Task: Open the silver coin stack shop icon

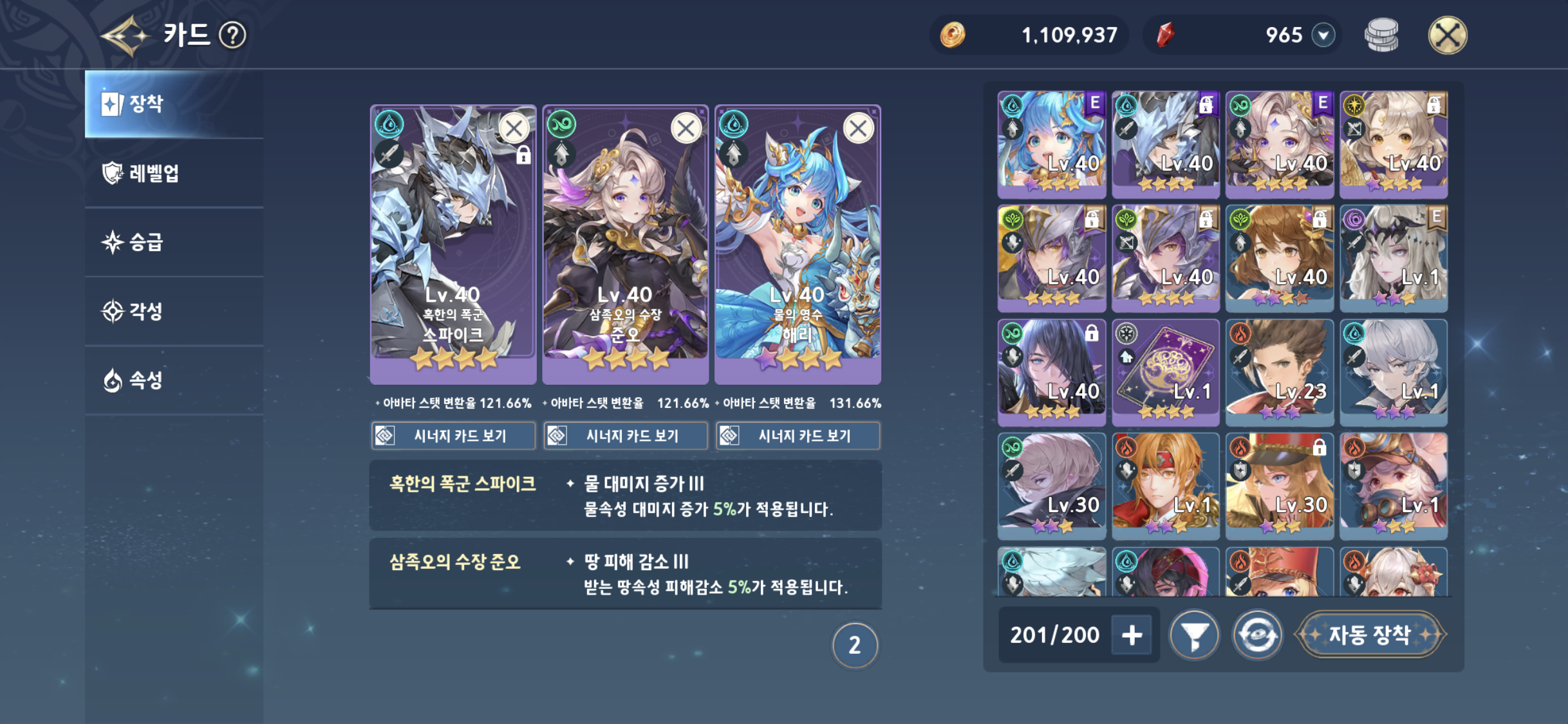Action: (1381, 35)
